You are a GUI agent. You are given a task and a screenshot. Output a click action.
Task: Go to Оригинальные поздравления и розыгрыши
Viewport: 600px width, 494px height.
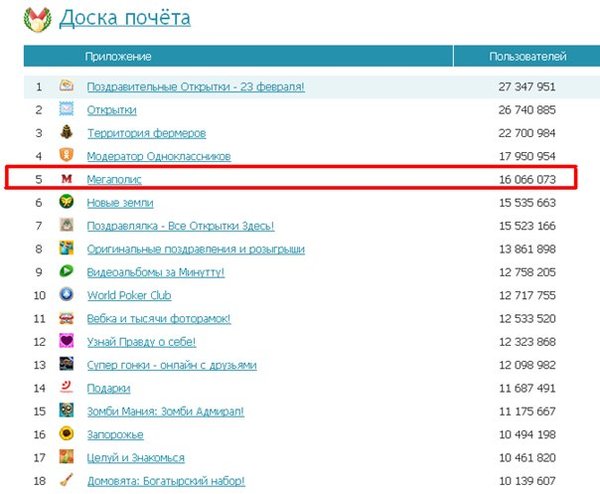click(195, 249)
